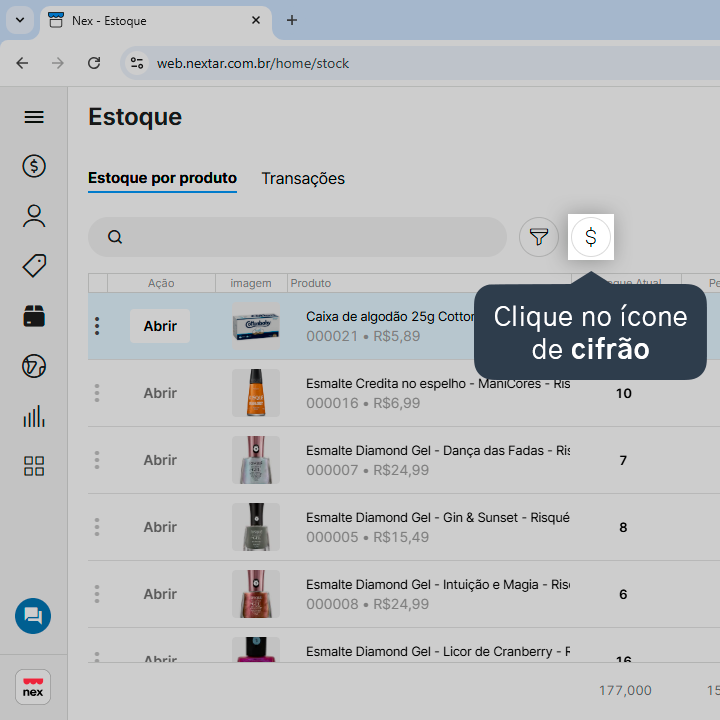Click code 000016 • R$6,99 text

(363, 403)
